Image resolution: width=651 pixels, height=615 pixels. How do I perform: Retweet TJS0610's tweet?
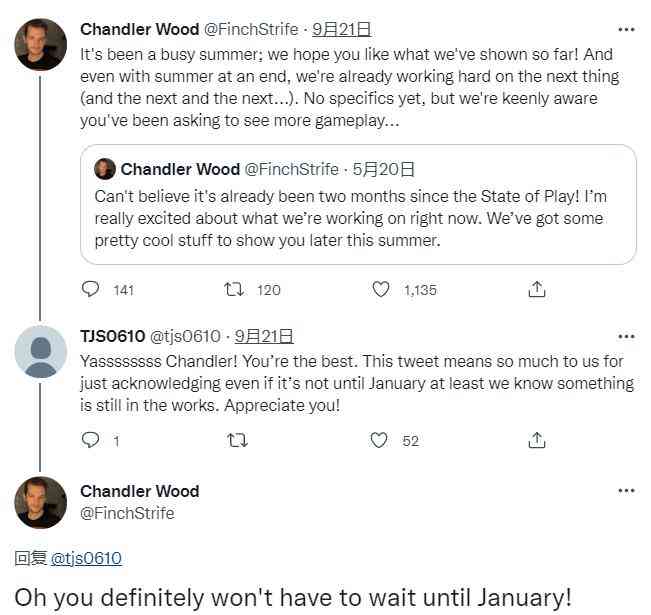click(x=237, y=440)
